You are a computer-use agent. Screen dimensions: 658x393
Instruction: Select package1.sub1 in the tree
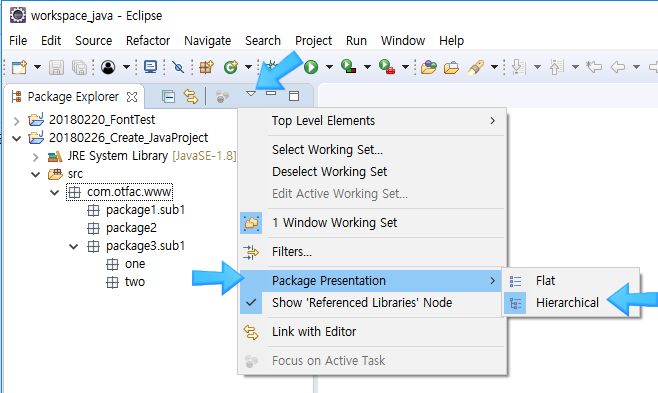click(145, 210)
